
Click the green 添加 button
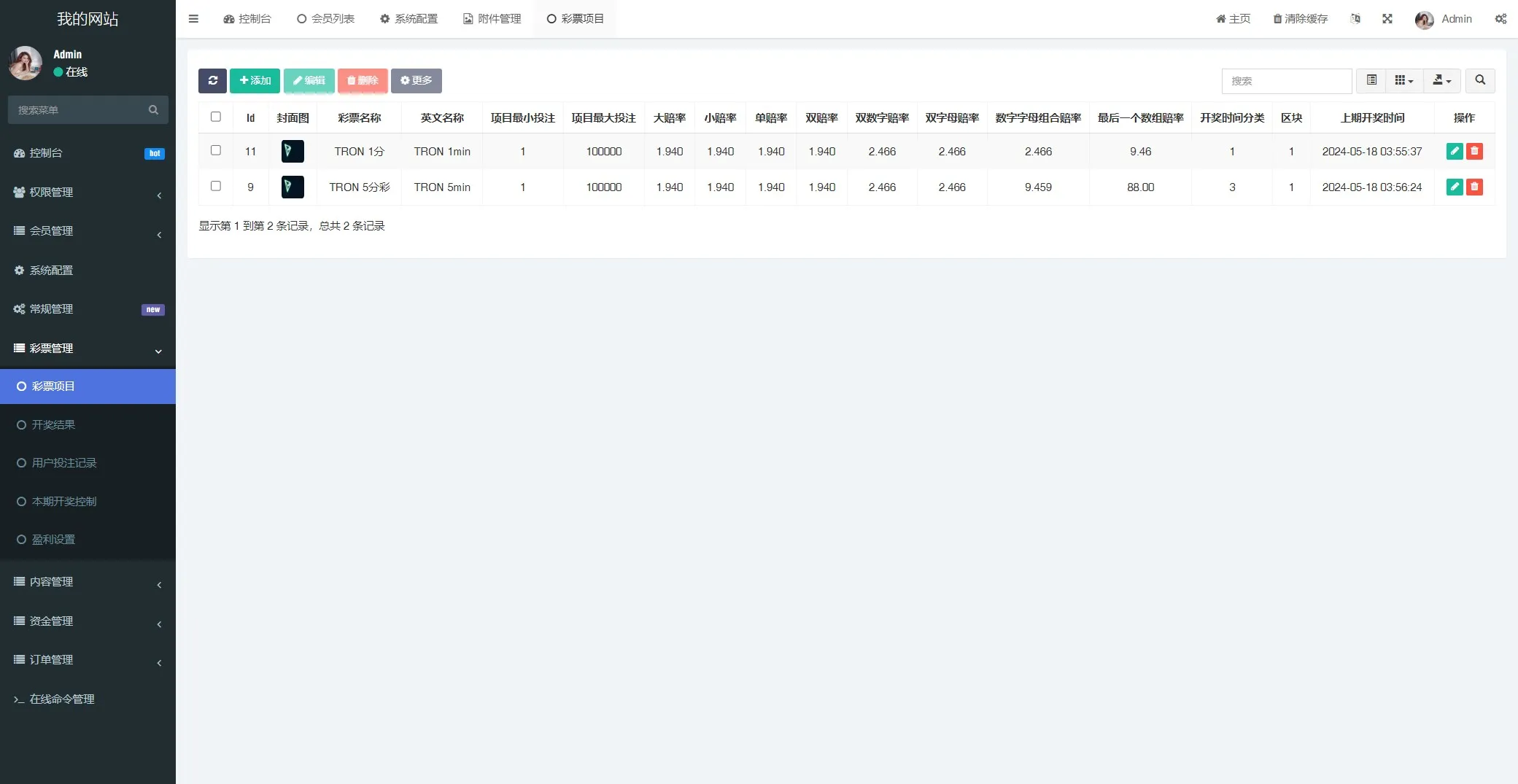[x=255, y=80]
